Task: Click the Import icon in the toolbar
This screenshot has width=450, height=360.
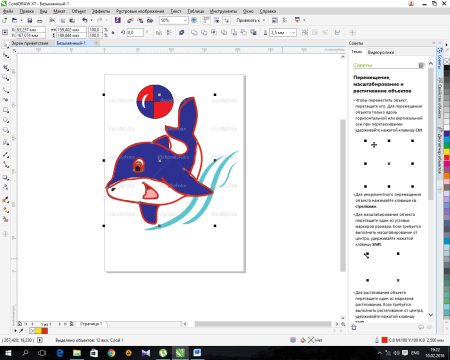Action: [130, 20]
